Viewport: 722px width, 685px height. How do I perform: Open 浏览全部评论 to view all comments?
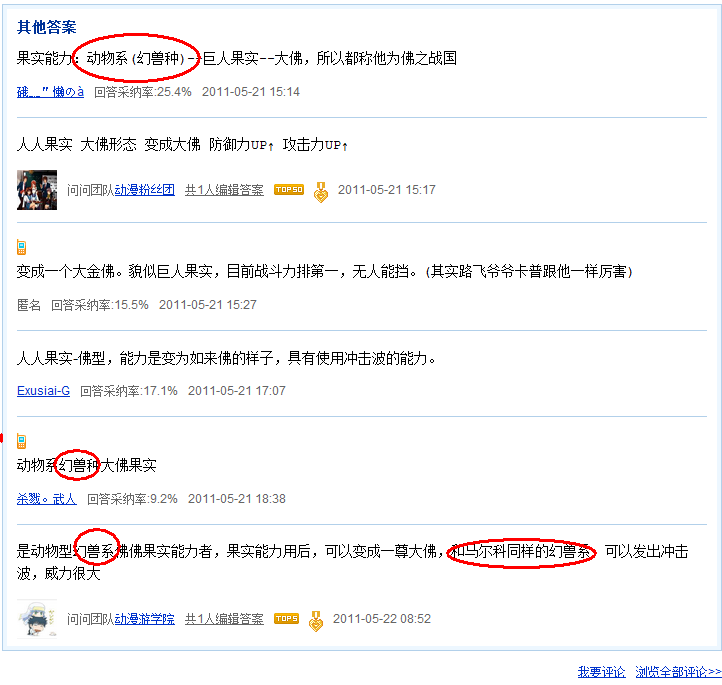(x=678, y=672)
